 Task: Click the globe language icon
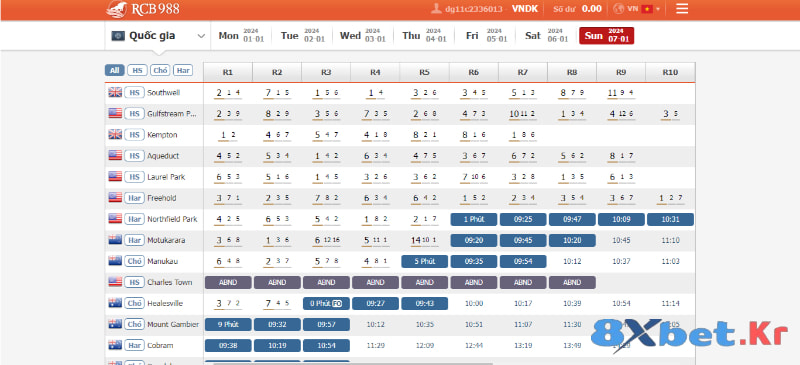point(619,9)
